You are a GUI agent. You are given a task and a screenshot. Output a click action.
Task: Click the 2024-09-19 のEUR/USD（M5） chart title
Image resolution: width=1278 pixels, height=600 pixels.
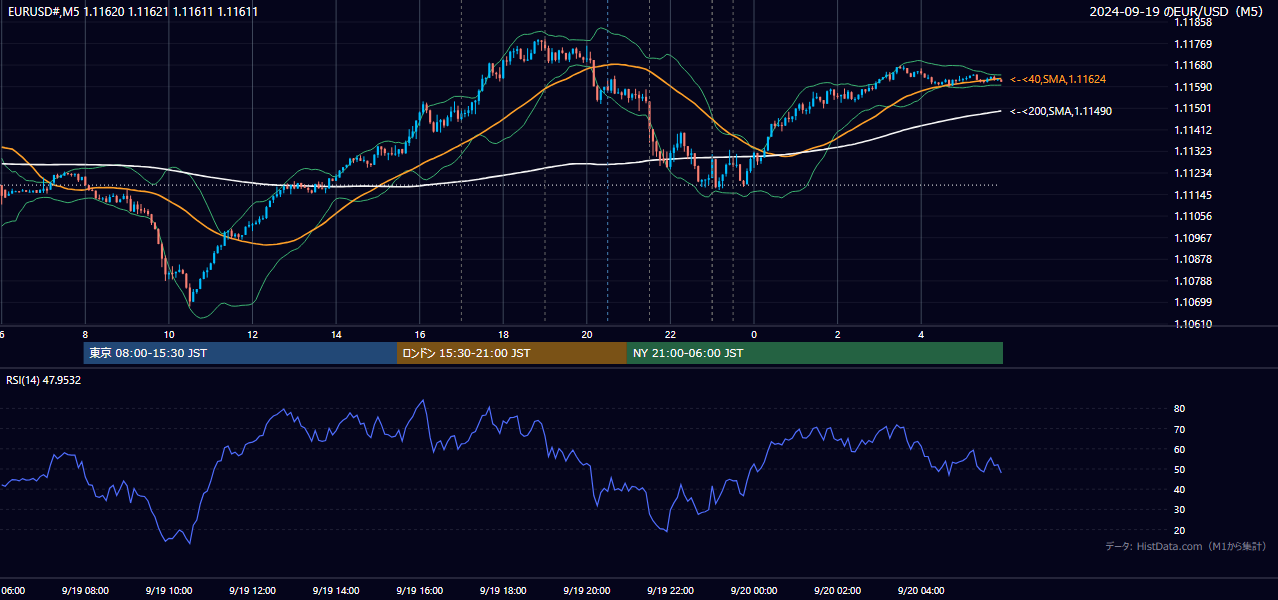coord(1176,12)
